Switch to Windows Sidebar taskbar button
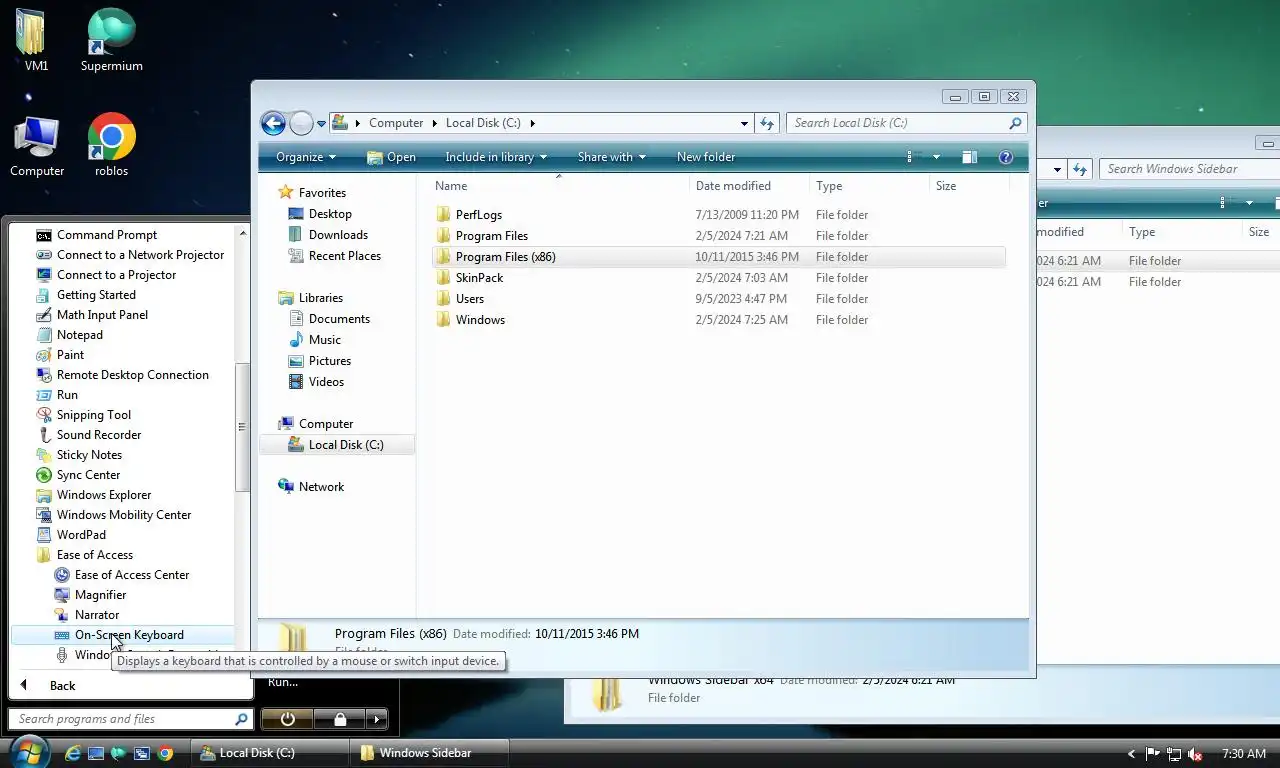The width and height of the screenshot is (1280, 768). [429, 753]
